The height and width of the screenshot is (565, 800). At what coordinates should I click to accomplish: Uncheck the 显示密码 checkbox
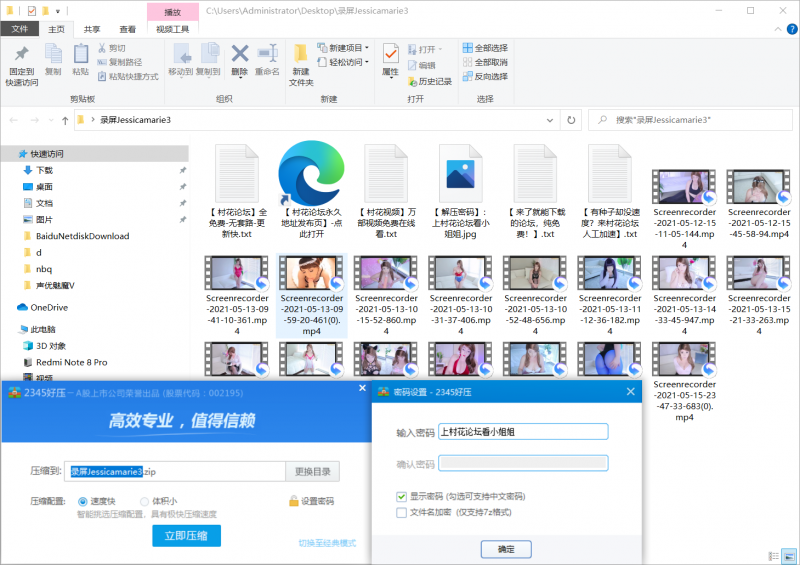pos(401,496)
